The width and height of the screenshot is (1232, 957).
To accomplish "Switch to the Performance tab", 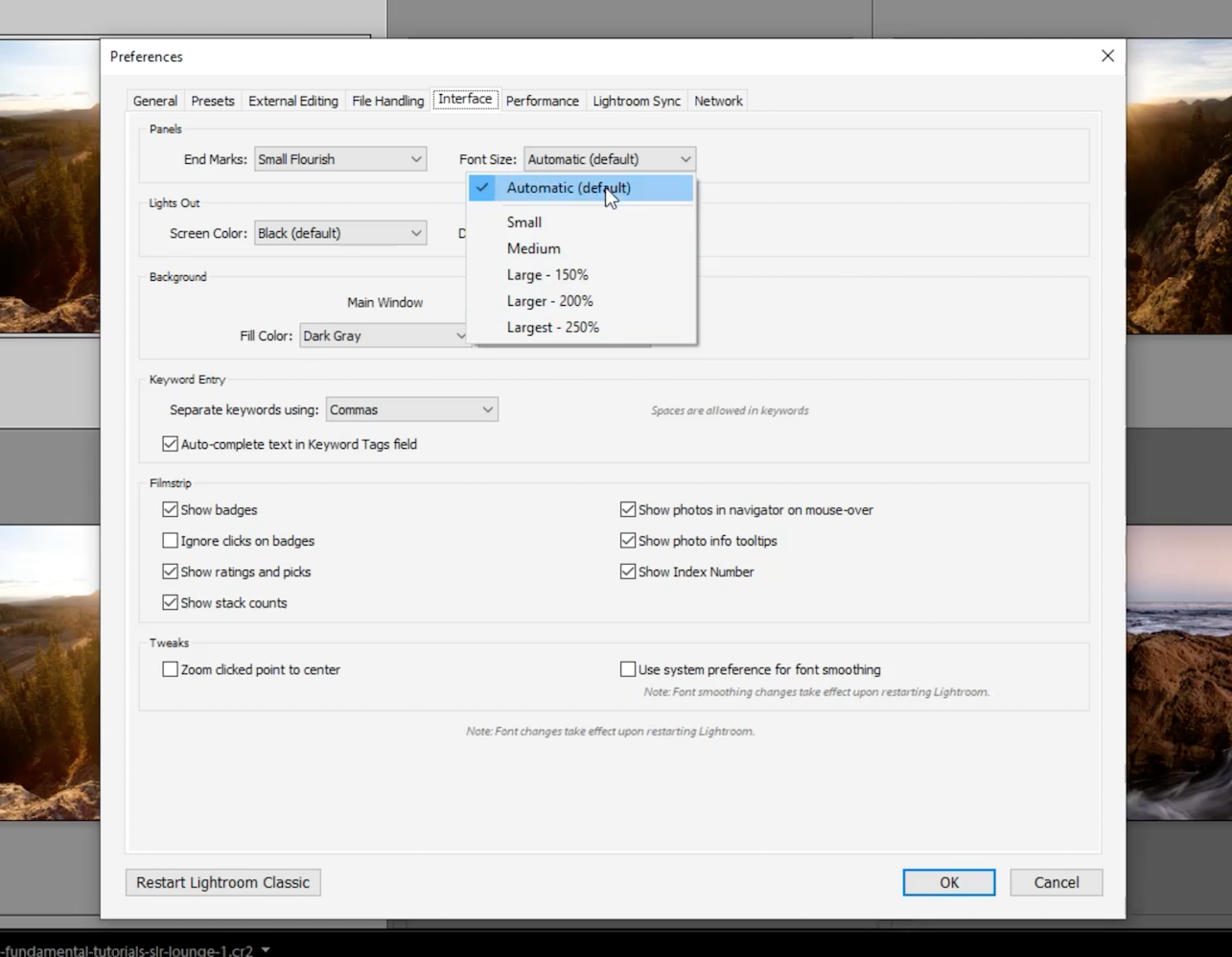I will 543,100.
